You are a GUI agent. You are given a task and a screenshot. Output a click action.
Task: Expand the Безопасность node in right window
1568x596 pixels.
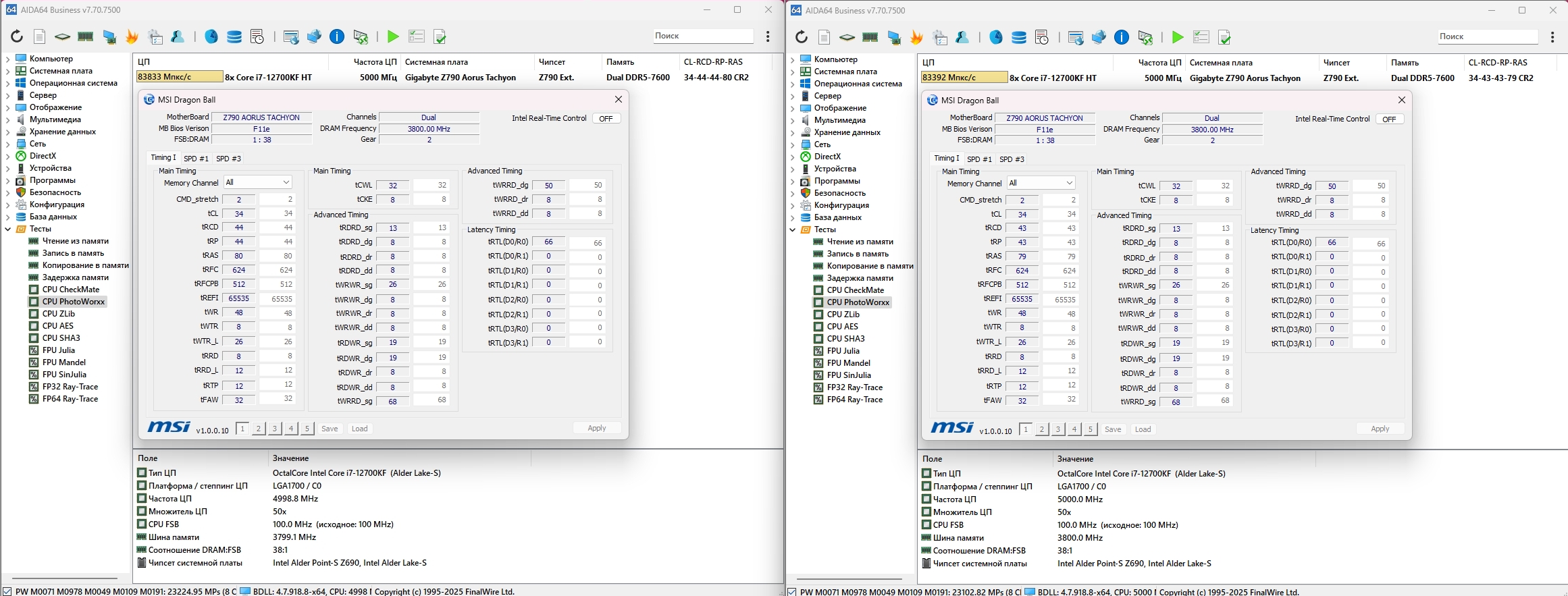pos(792,193)
